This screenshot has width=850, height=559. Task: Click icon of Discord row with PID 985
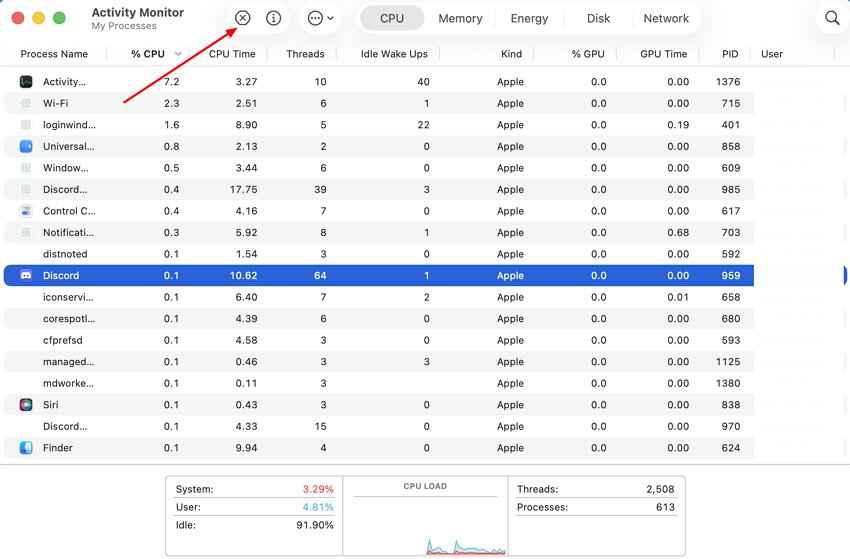pos(26,189)
